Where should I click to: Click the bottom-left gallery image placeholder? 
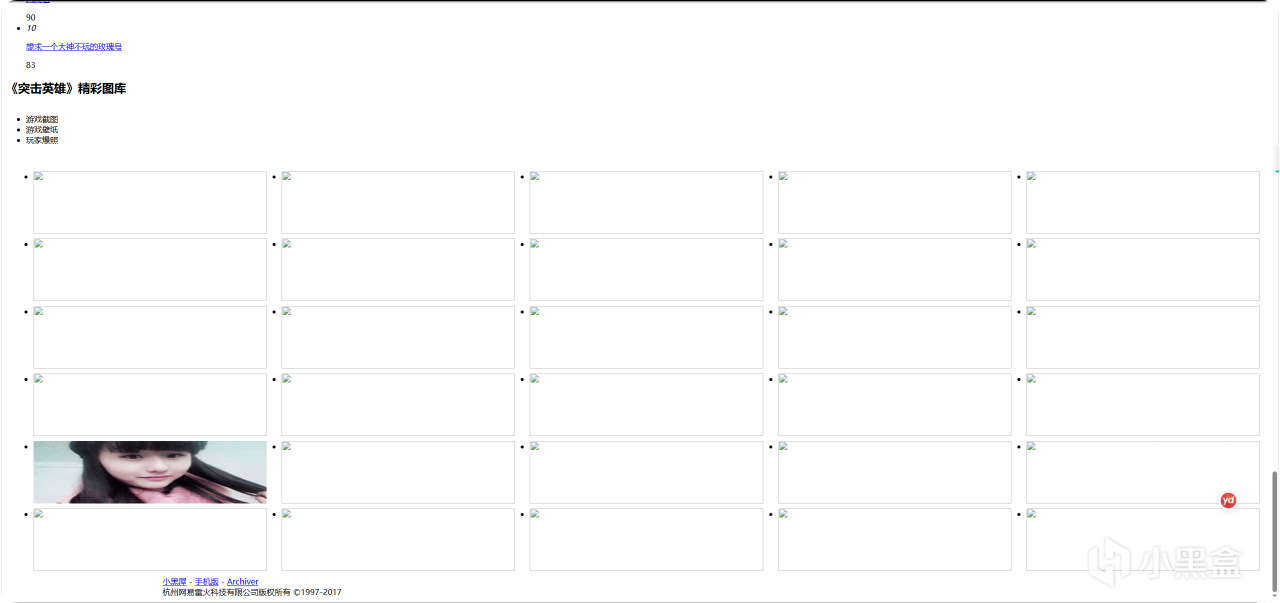tap(150, 540)
